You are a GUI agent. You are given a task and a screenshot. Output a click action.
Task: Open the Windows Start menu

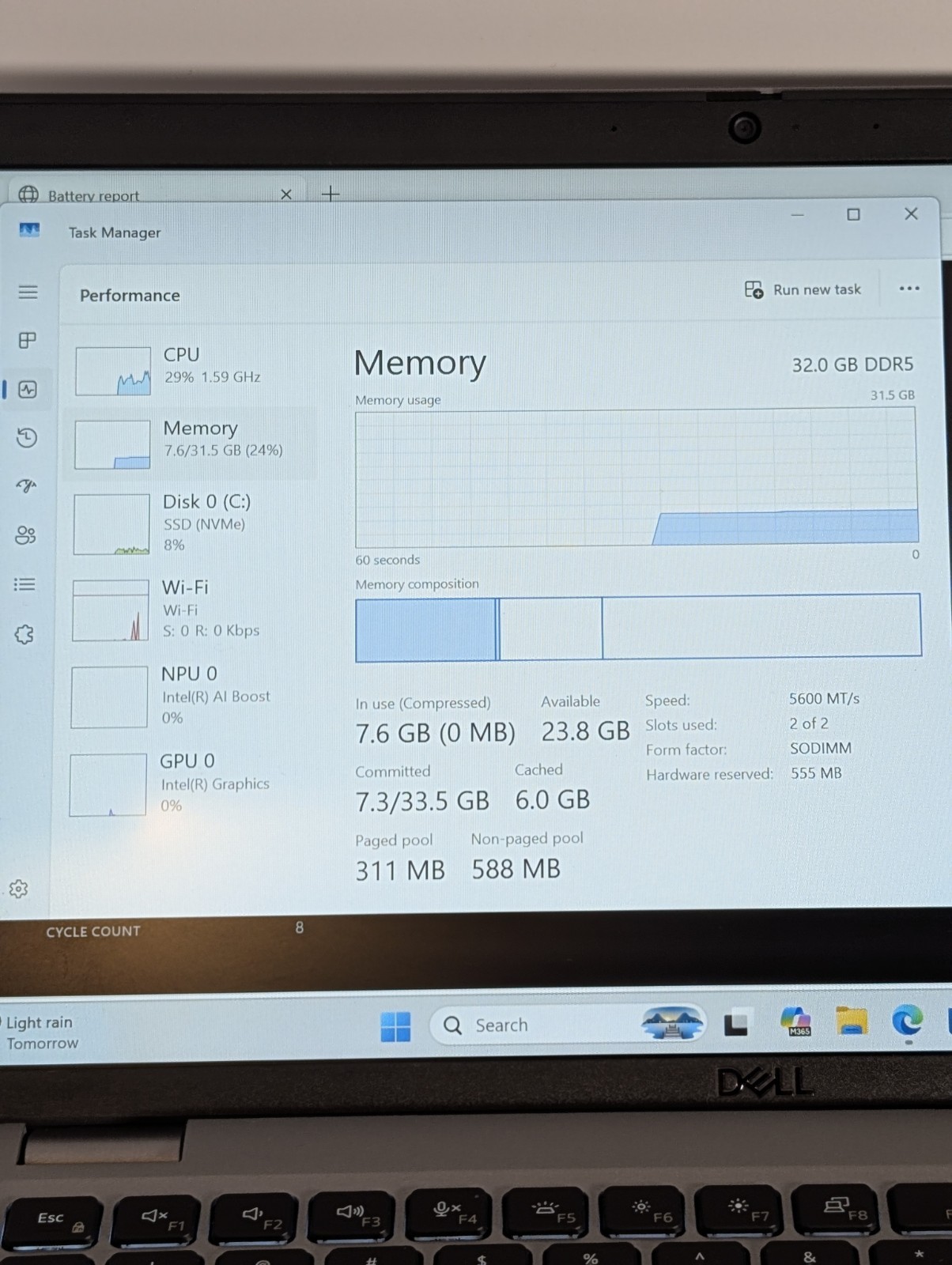click(x=395, y=1027)
